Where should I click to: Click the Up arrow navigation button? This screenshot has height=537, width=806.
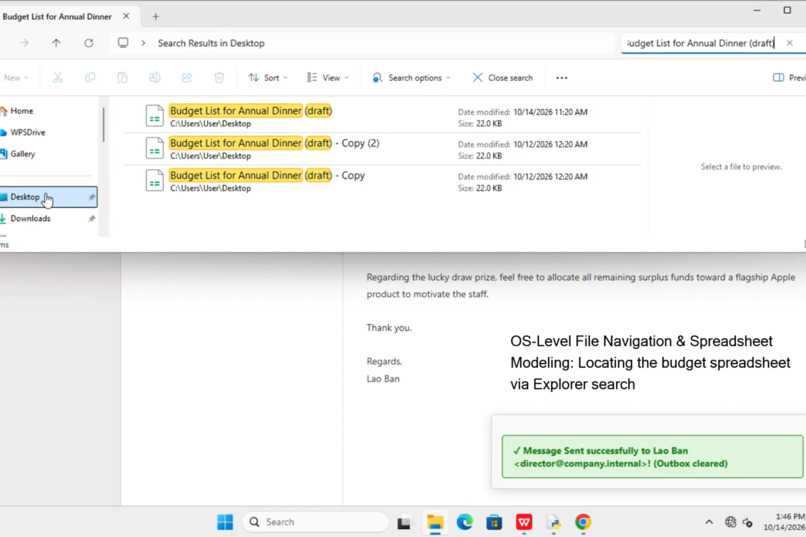(x=56, y=43)
